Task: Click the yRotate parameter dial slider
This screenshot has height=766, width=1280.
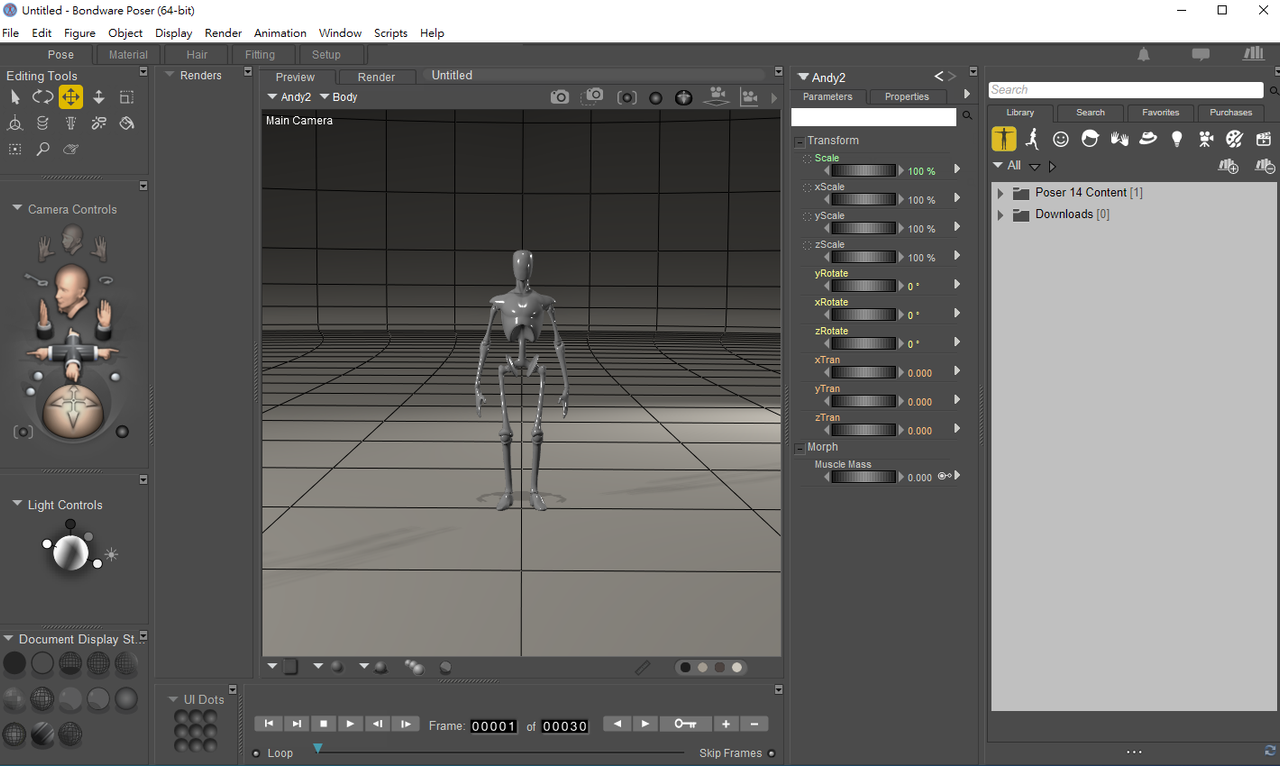Action: click(864, 286)
